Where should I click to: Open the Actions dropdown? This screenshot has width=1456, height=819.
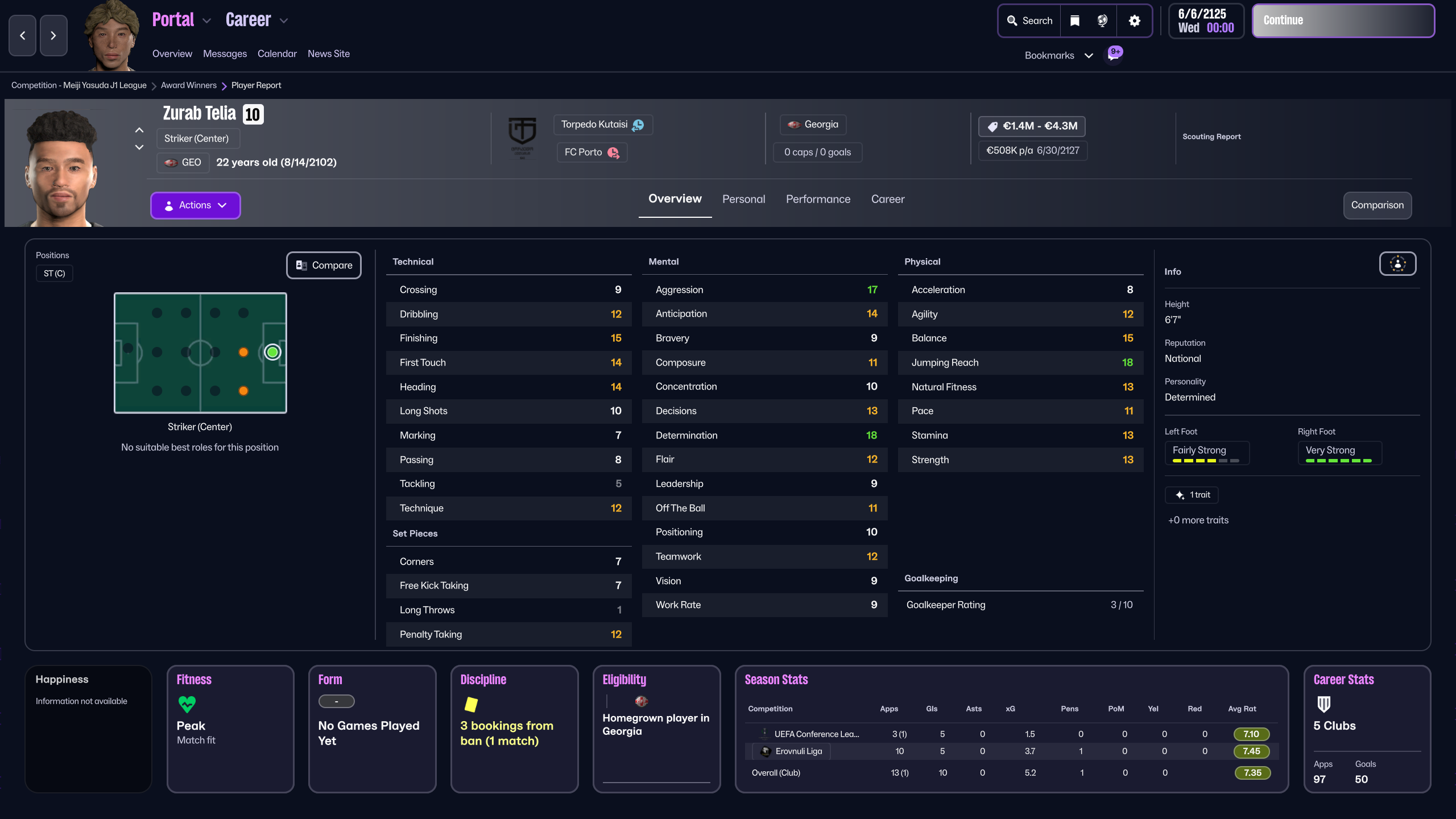coord(195,205)
